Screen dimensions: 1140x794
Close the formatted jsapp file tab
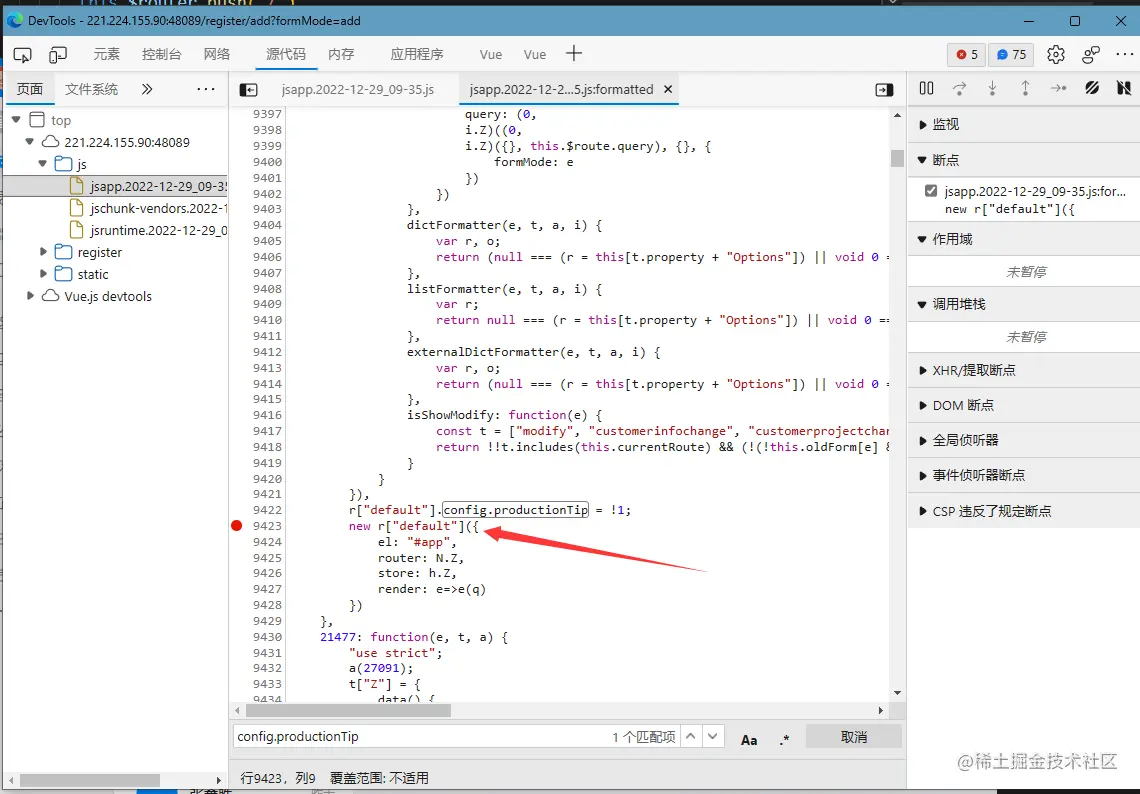tap(667, 89)
